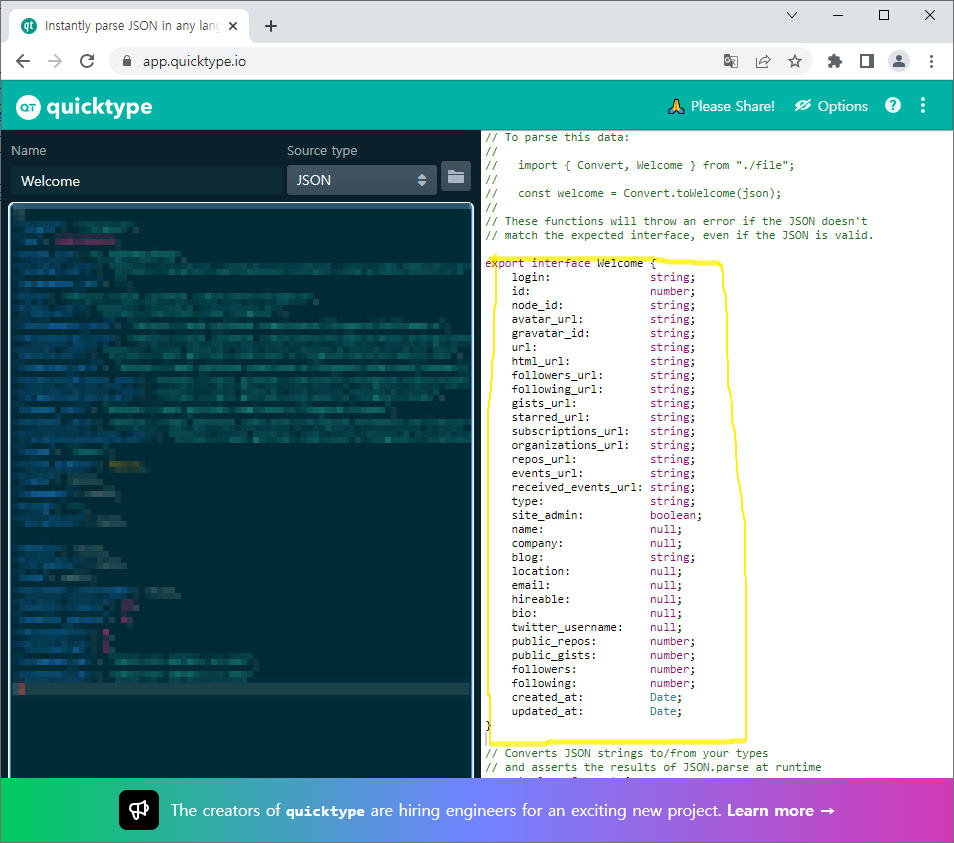
Task: Select the quicktype browser tab
Action: 129,26
